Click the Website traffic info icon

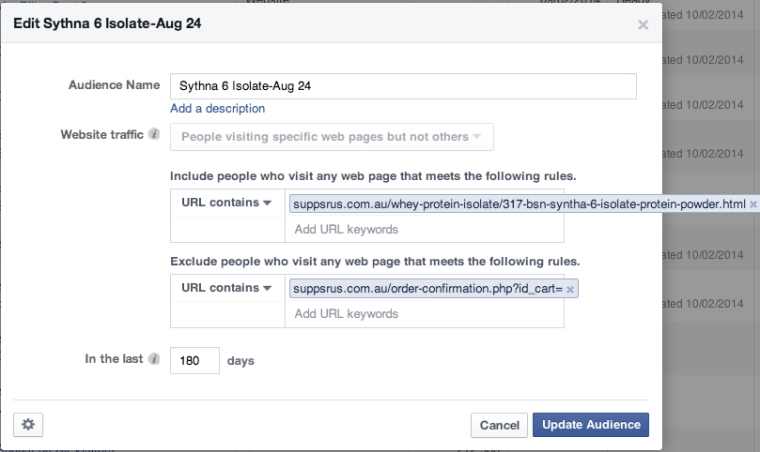tap(154, 134)
